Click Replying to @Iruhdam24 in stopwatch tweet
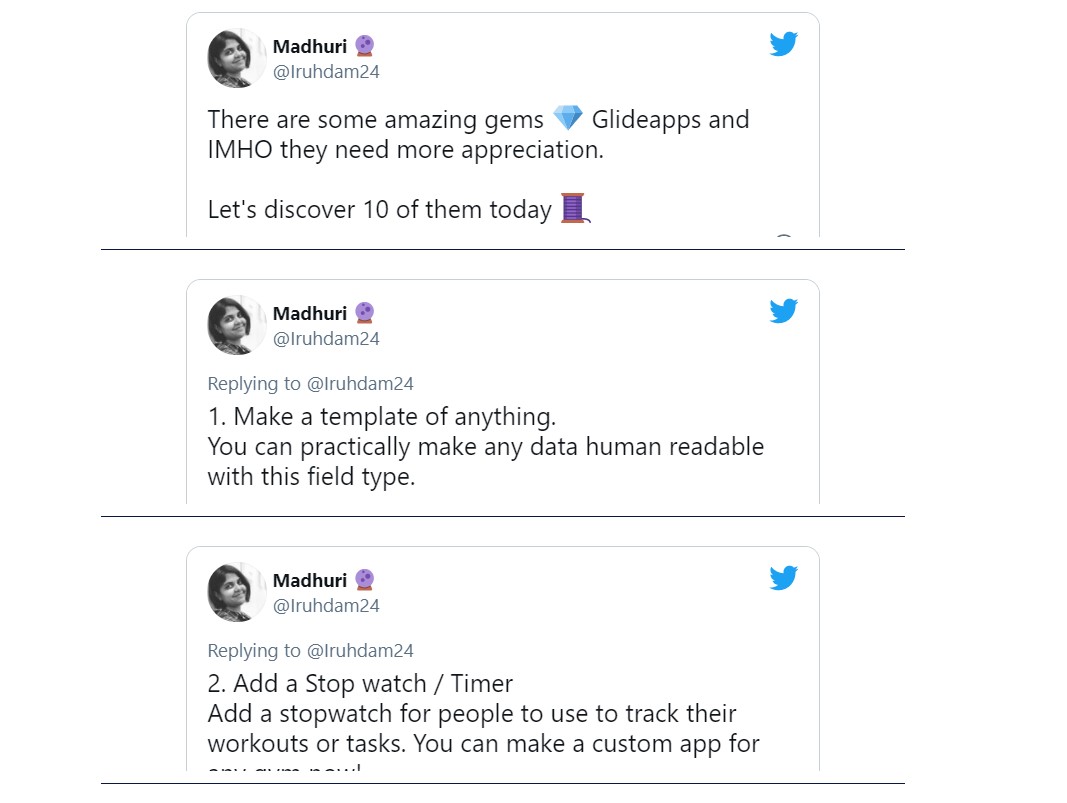Viewport: 1067px width, 803px height. point(310,651)
